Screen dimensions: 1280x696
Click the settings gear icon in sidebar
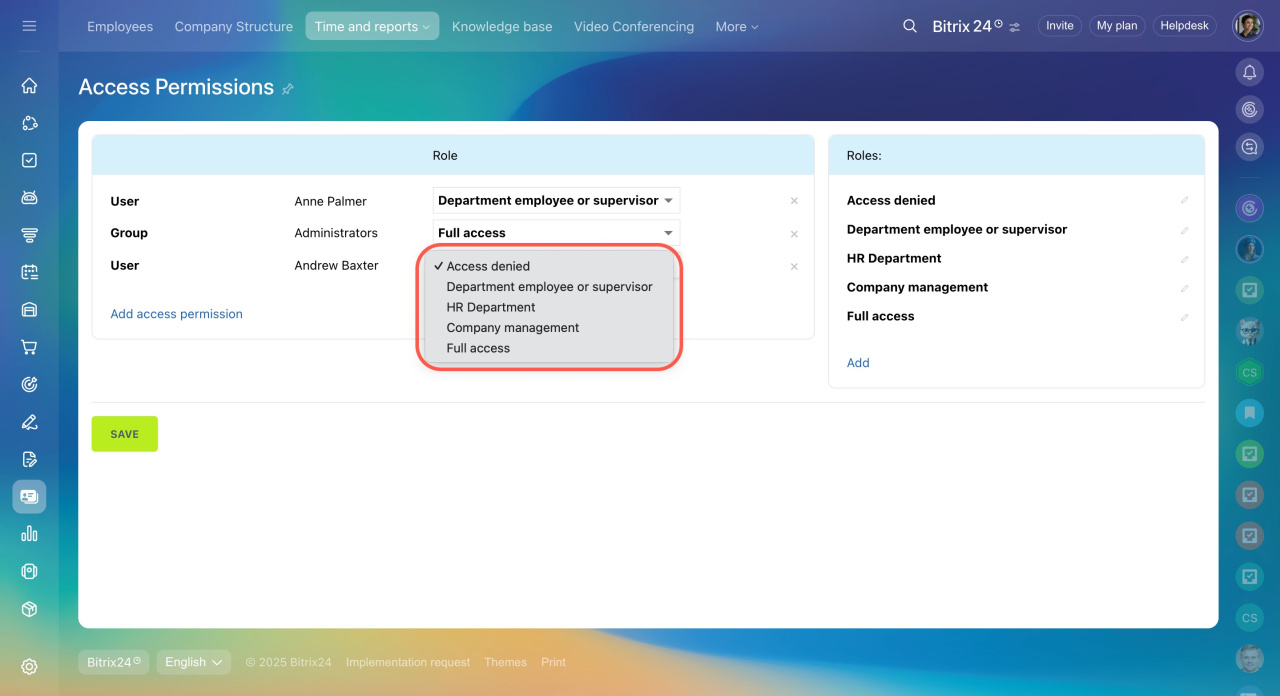(29, 666)
